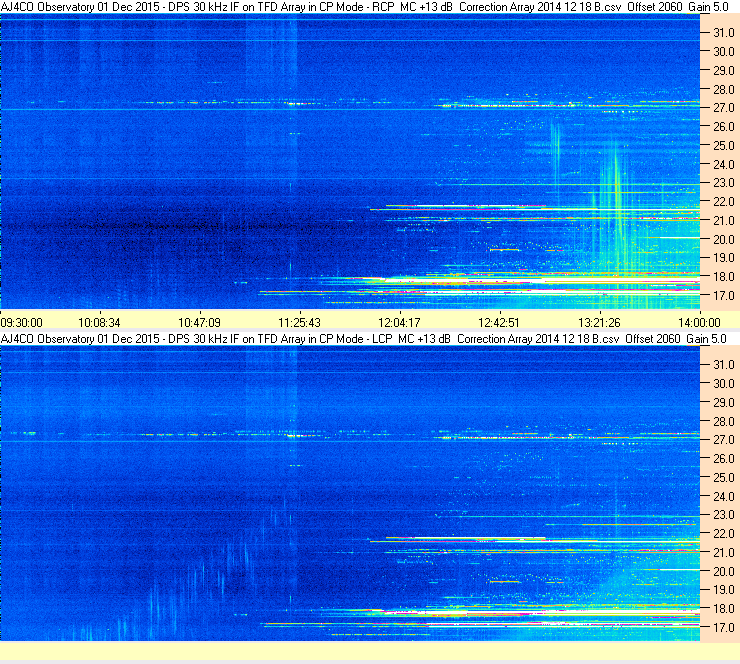Viewport: 740px width, 664px height.
Task: Click 17.0 frequency label in RCP panel
Action: pos(723,296)
